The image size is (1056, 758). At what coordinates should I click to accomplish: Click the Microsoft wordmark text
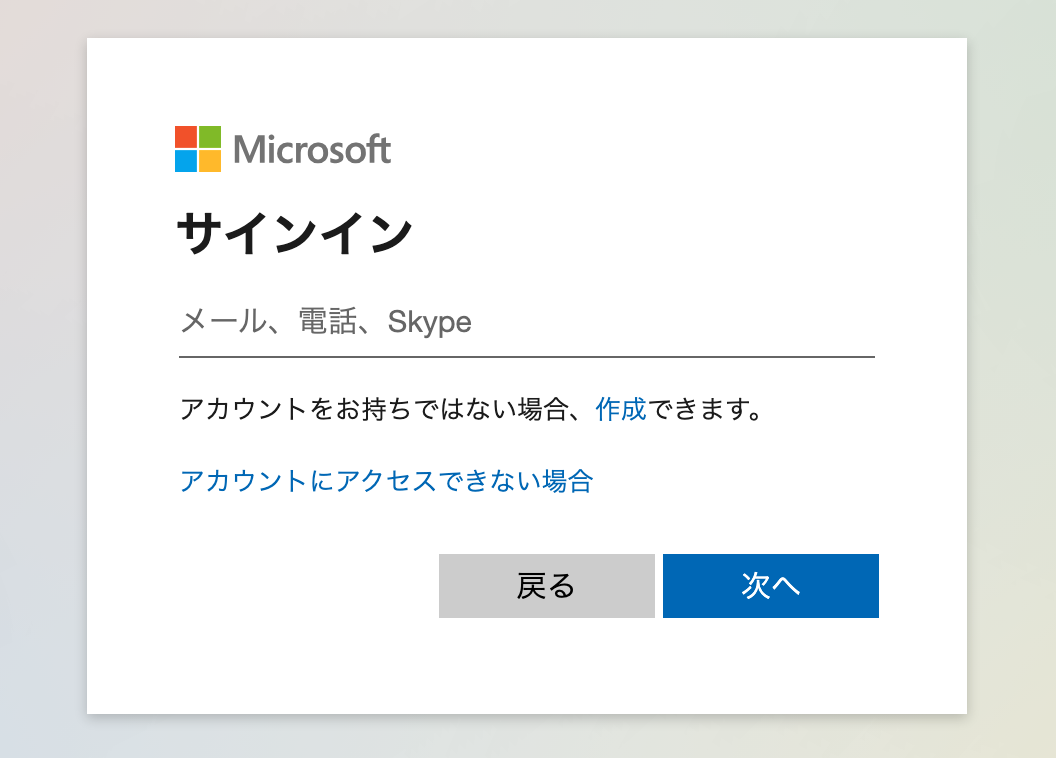(312, 149)
